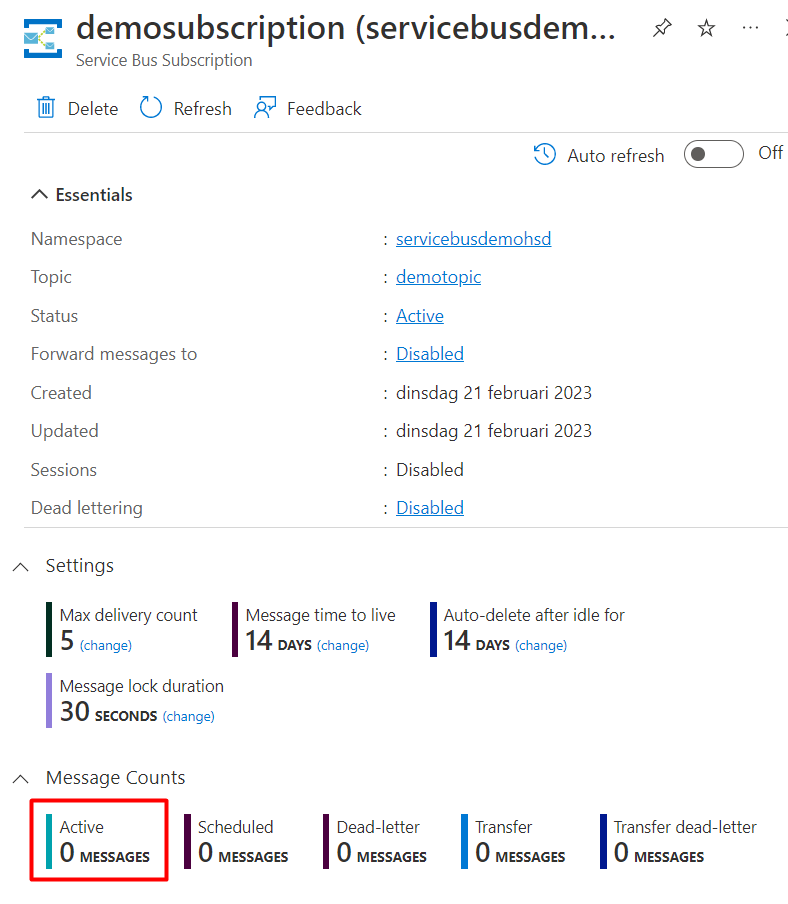Click the Forward messages to label

[x=114, y=354]
